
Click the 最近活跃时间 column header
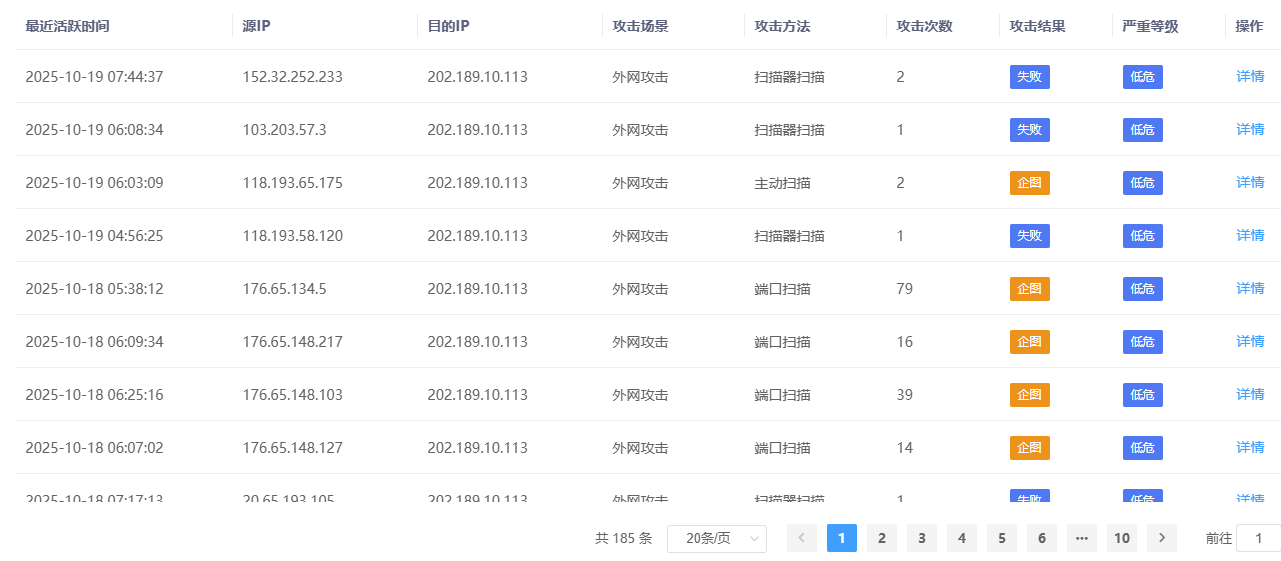pos(67,26)
